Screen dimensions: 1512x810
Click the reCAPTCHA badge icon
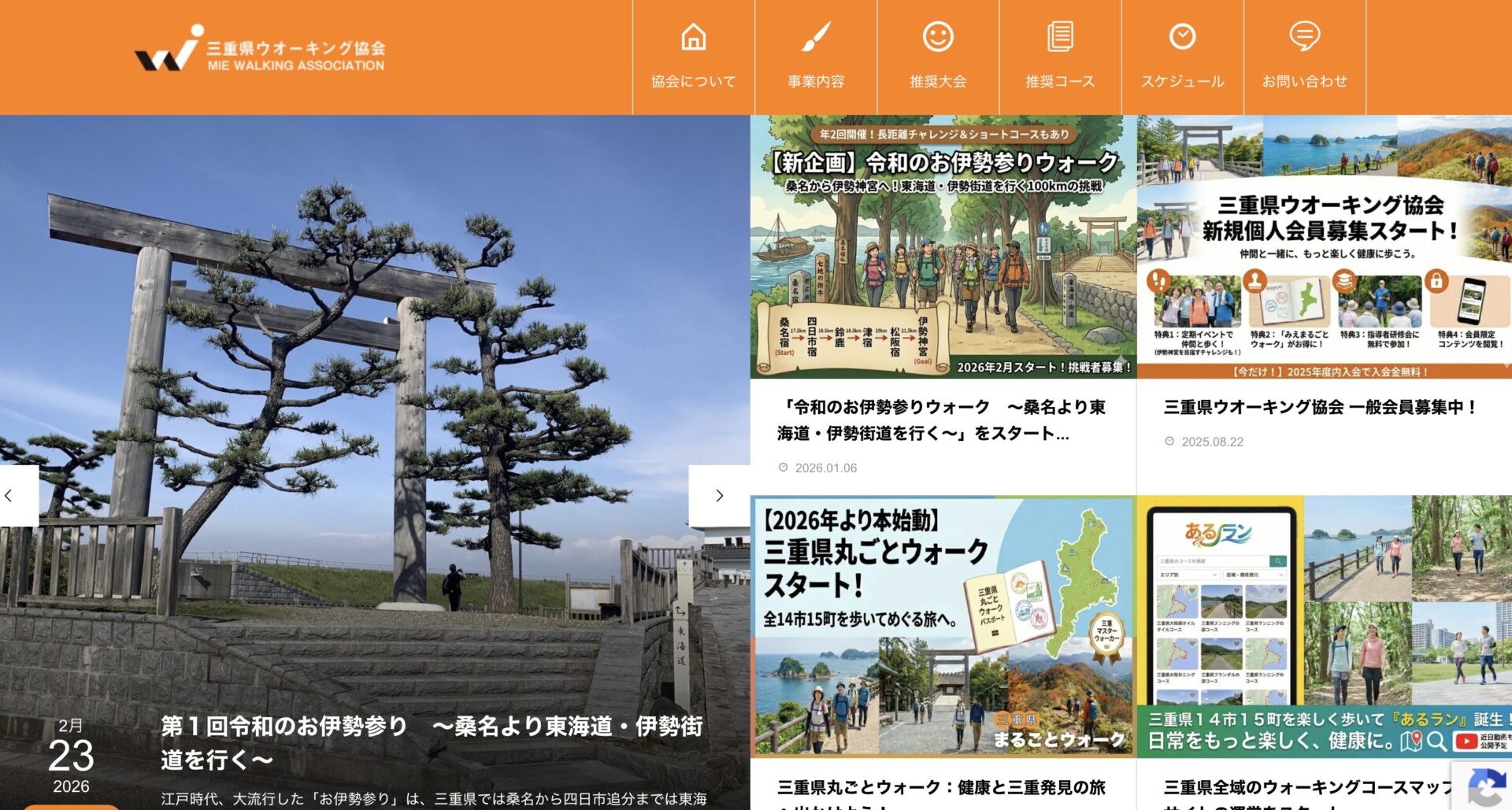click(1486, 786)
